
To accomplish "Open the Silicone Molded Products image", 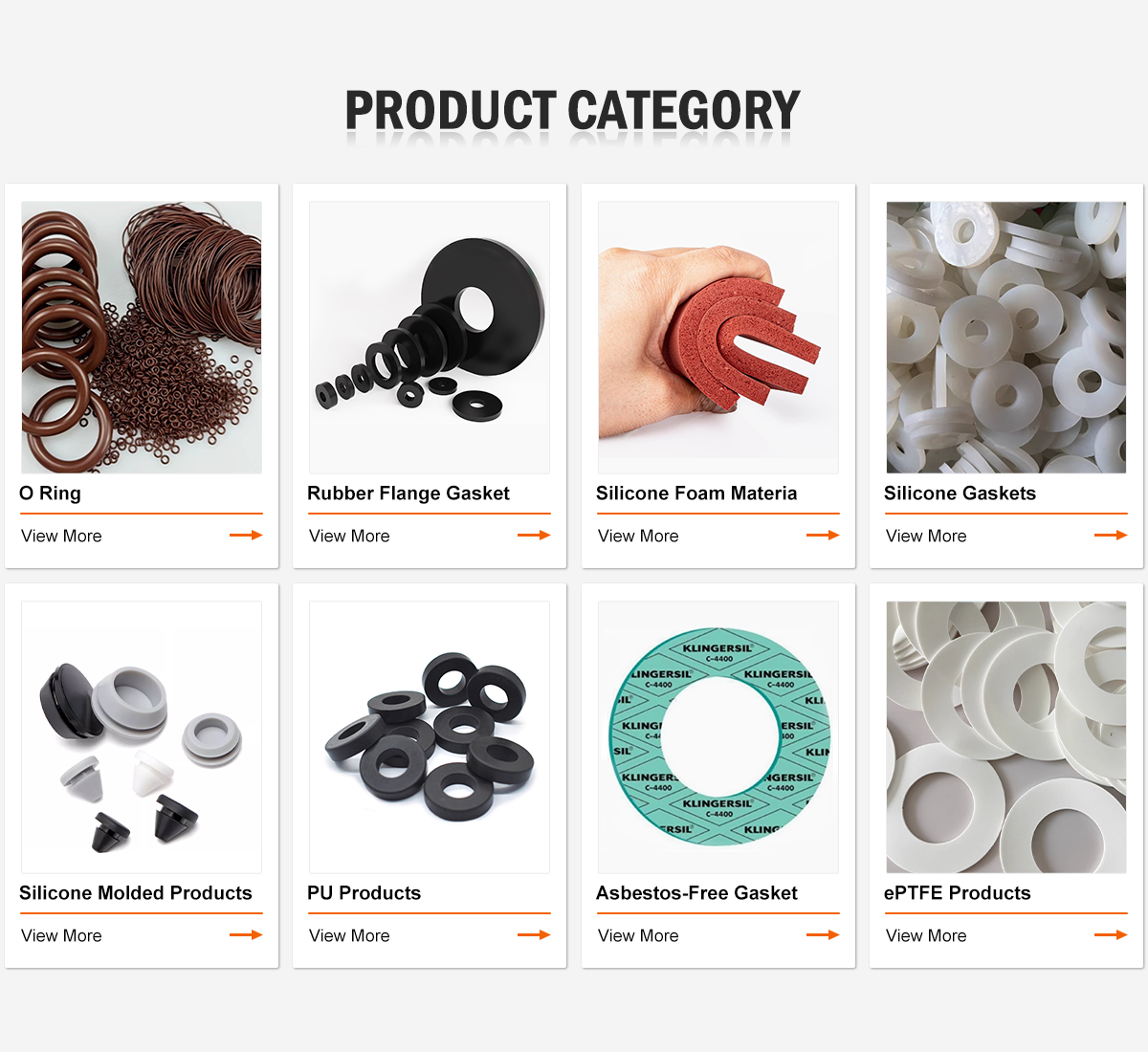I will [x=142, y=737].
